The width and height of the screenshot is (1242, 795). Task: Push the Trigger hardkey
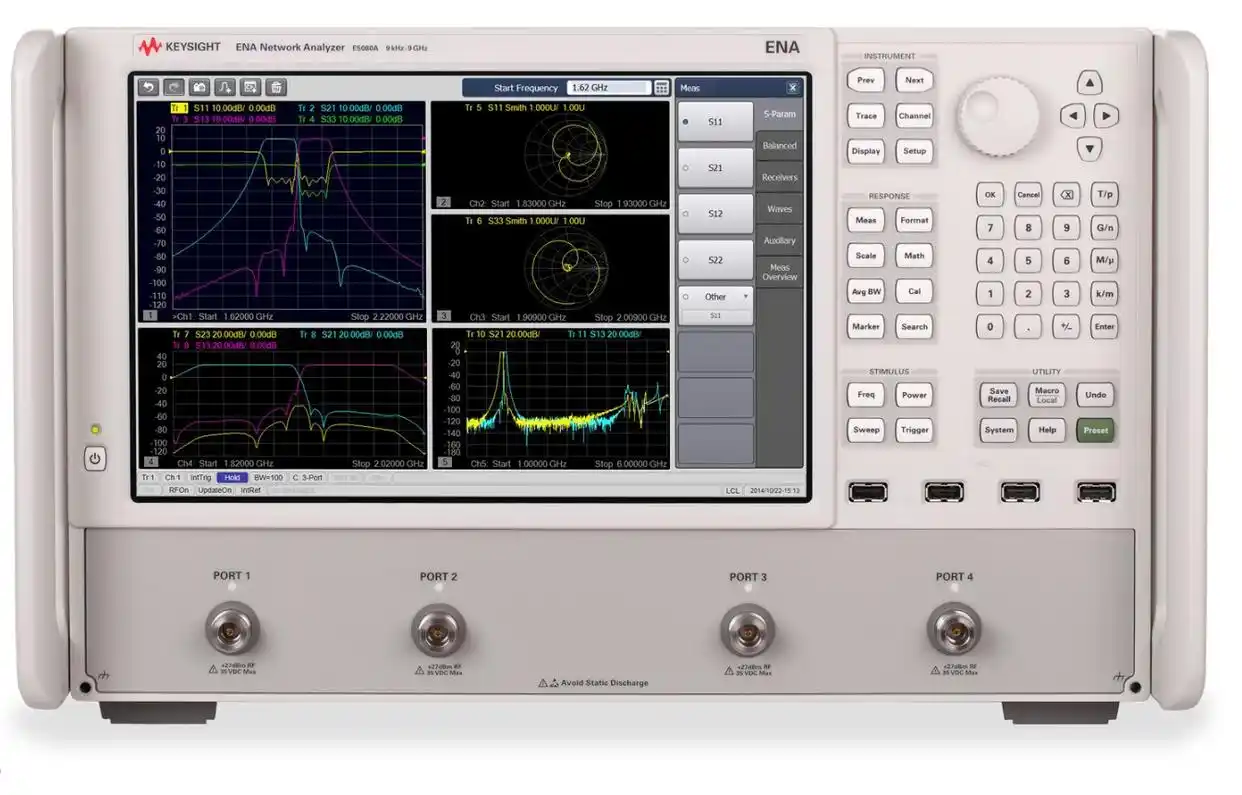coord(914,430)
